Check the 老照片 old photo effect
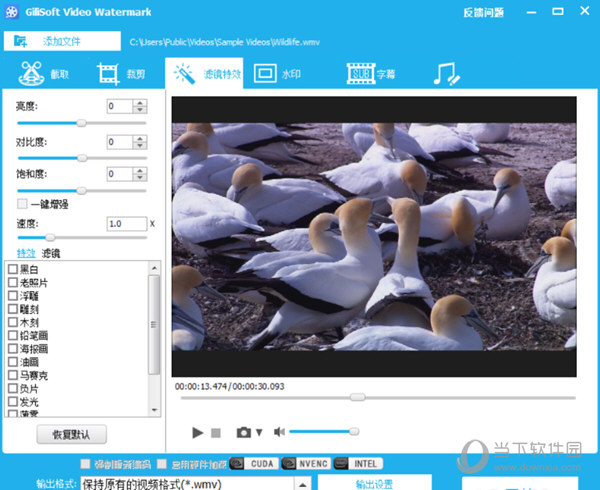 (x=13, y=282)
